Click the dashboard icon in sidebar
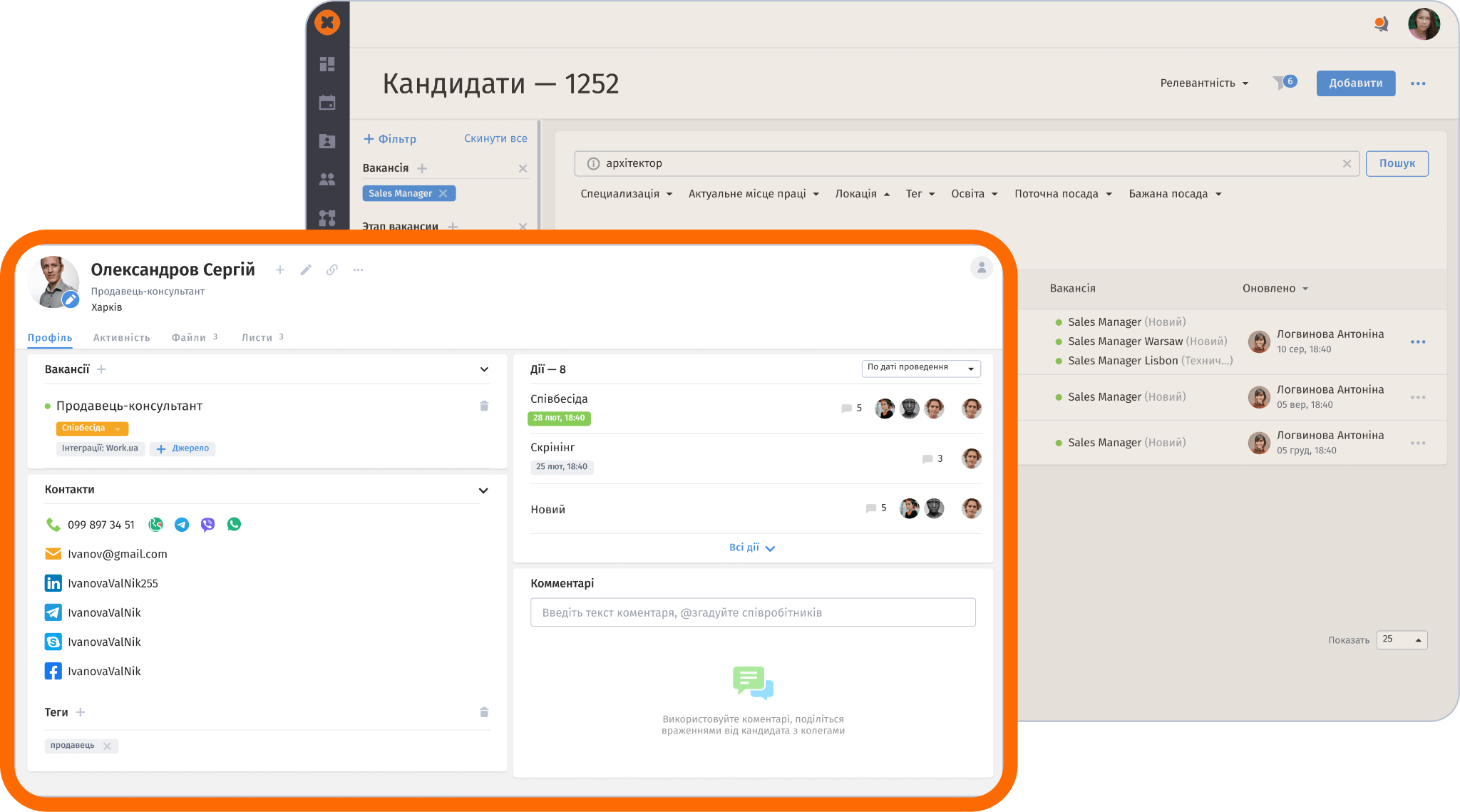The width and height of the screenshot is (1460, 812). click(x=327, y=64)
